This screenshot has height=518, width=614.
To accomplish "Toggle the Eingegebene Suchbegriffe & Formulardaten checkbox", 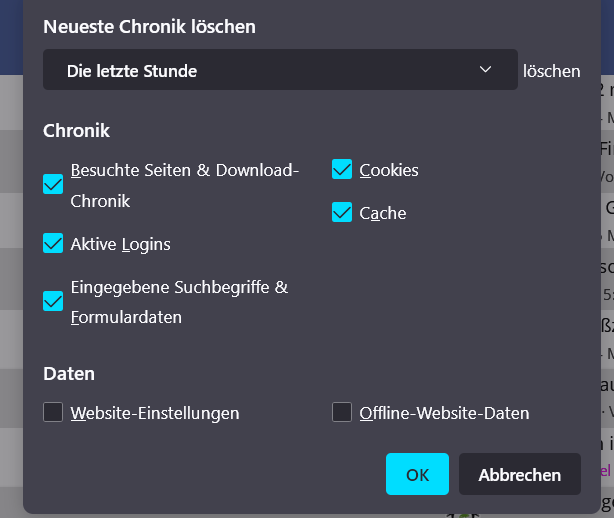I will 53,301.
